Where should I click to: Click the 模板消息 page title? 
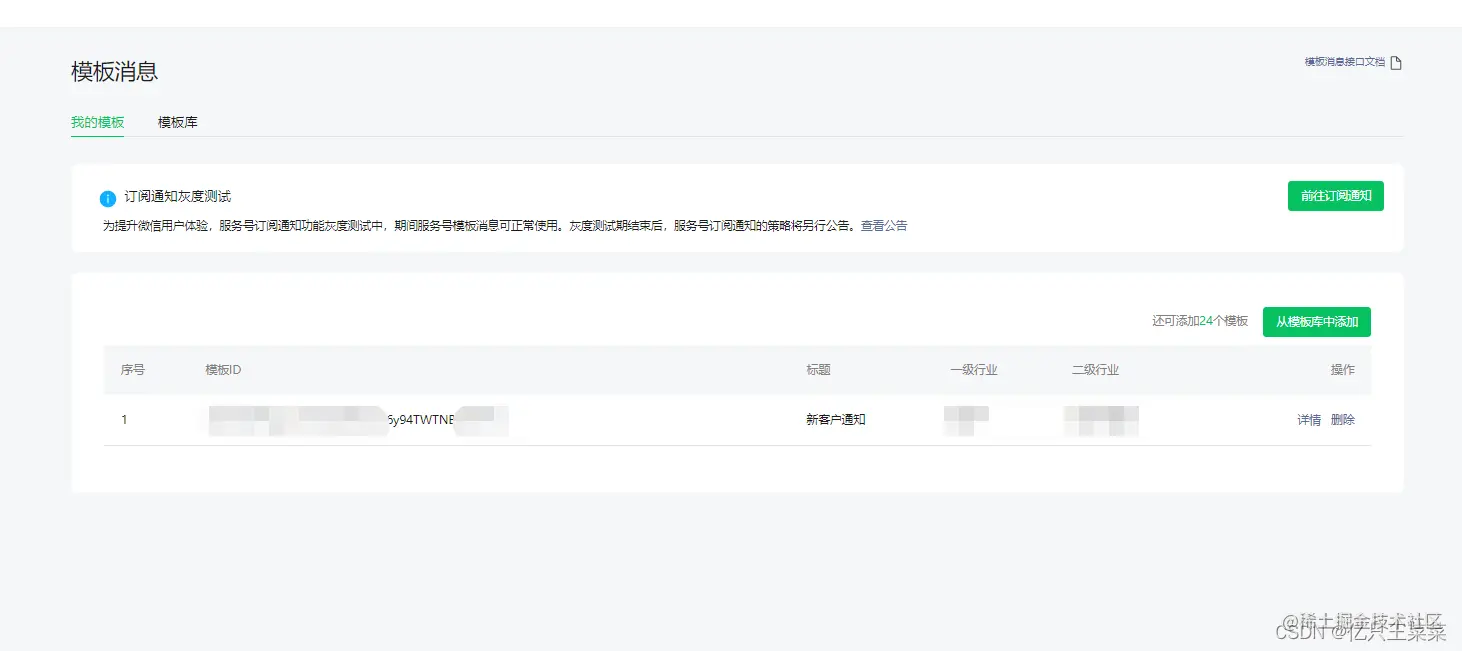click(x=115, y=71)
